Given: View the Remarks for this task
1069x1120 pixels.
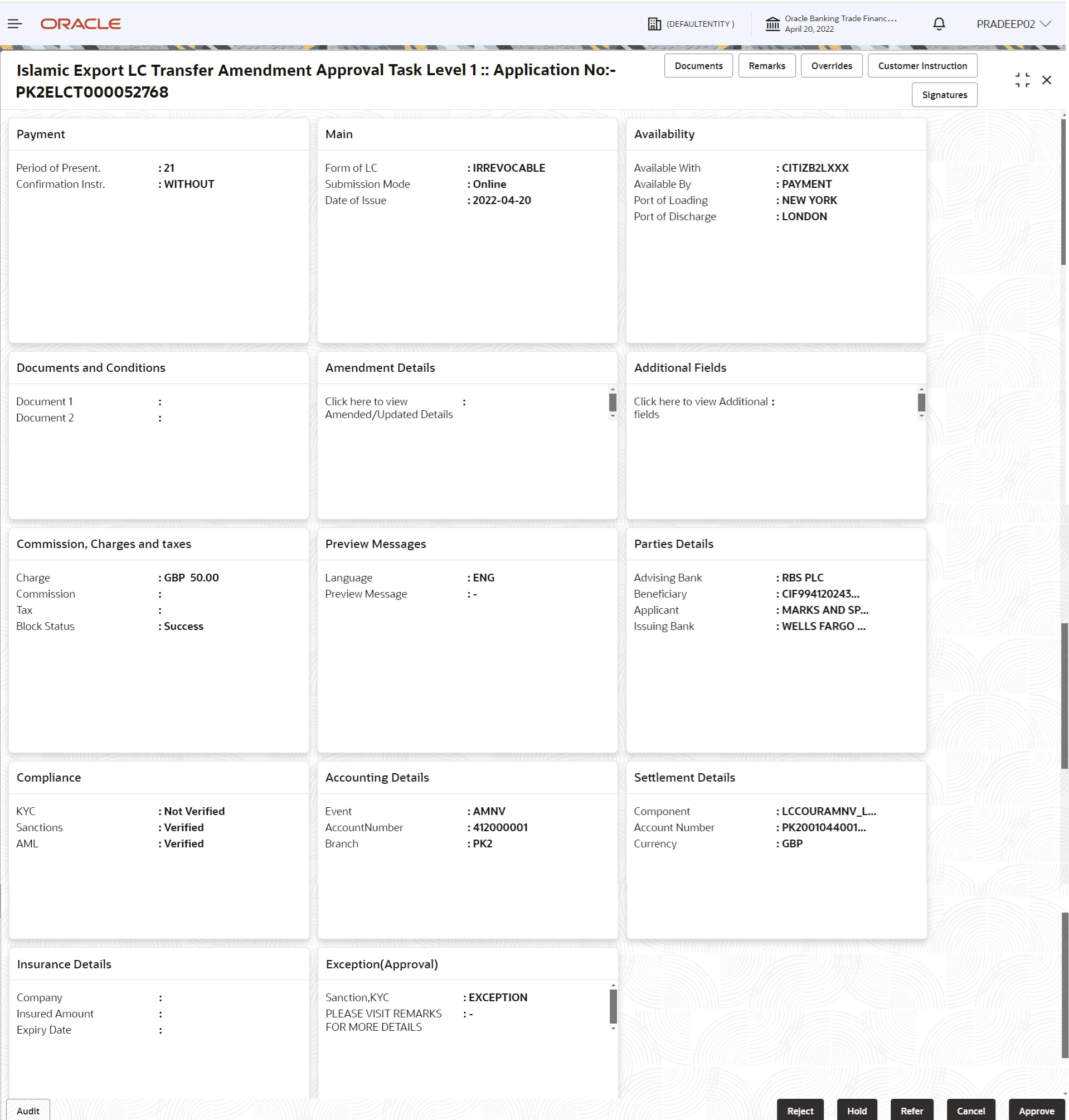Looking at the screenshot, I should [766, 65].
